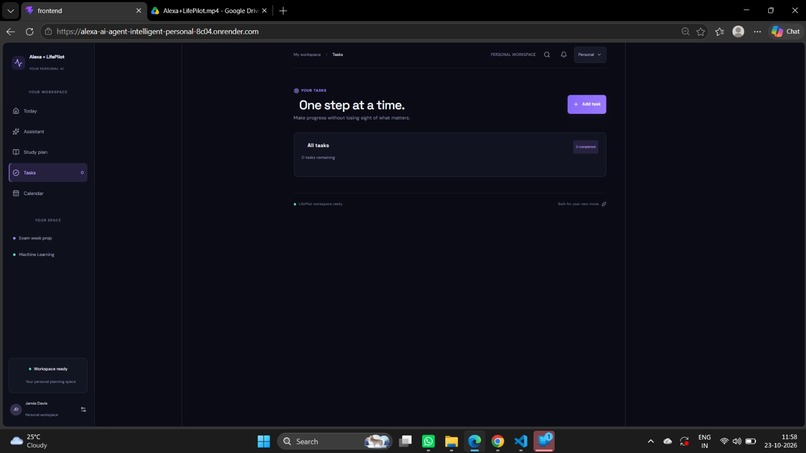Open the tab search dropdown arrow
Screen dimensions: 806x453
(10, 10)
